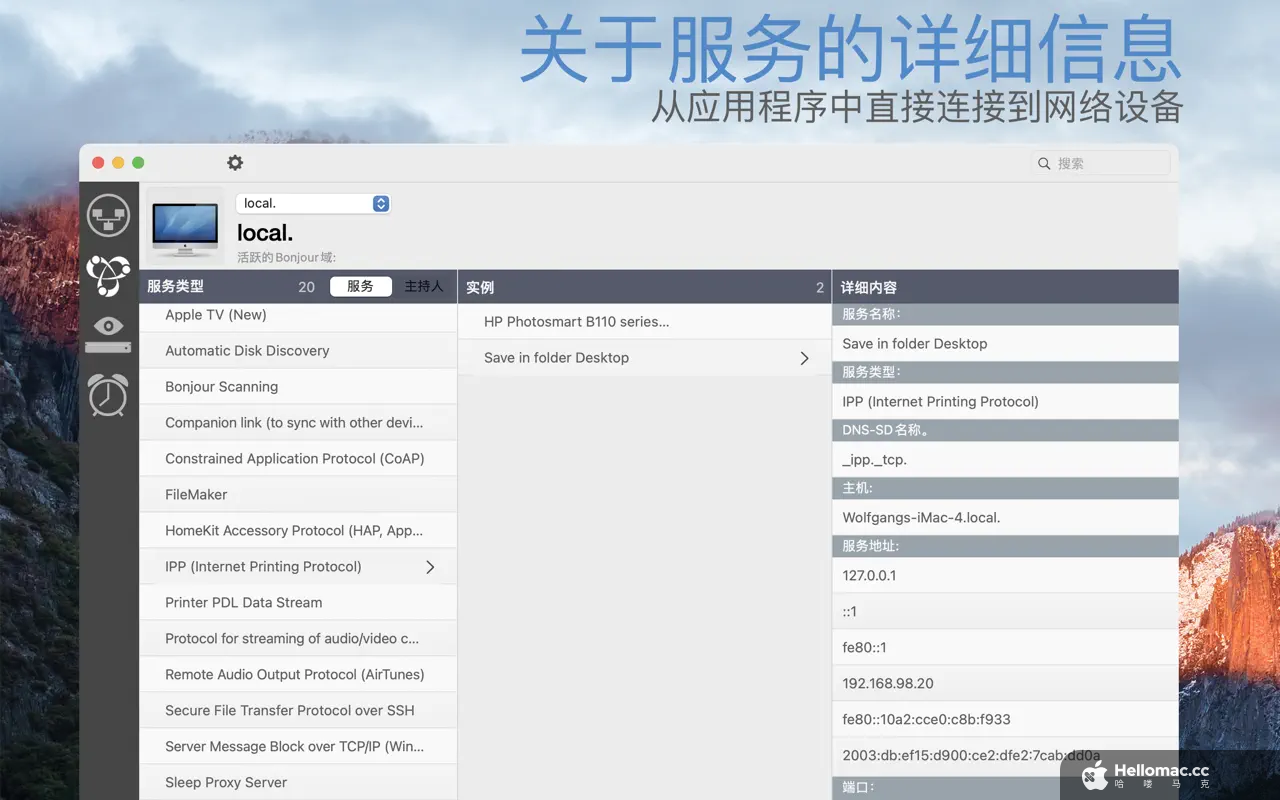
Task: Select Automatic Disk Discovery row
Action: coord(298,351)
